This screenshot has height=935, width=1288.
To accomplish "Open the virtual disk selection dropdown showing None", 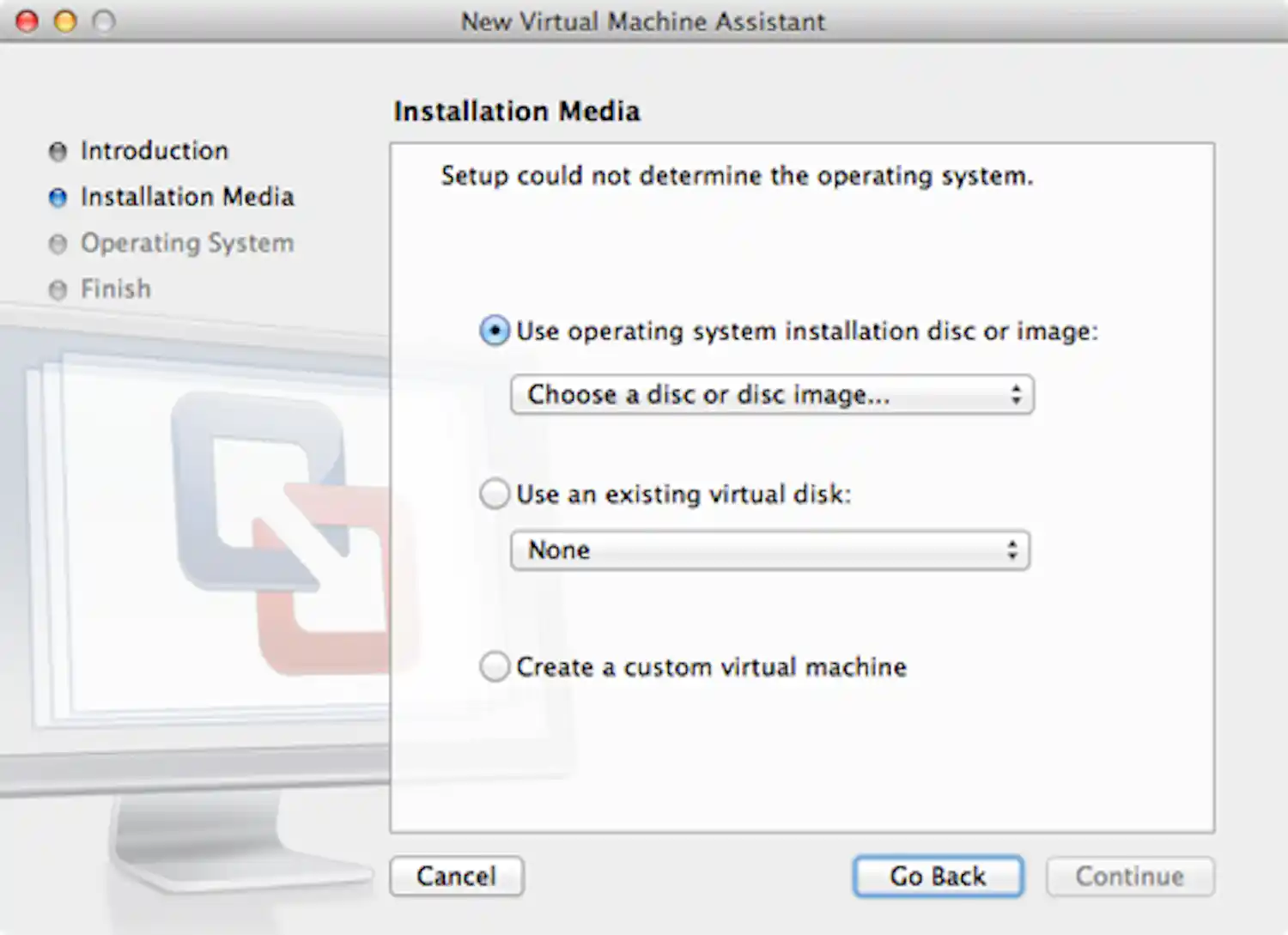I will [769, 550].
